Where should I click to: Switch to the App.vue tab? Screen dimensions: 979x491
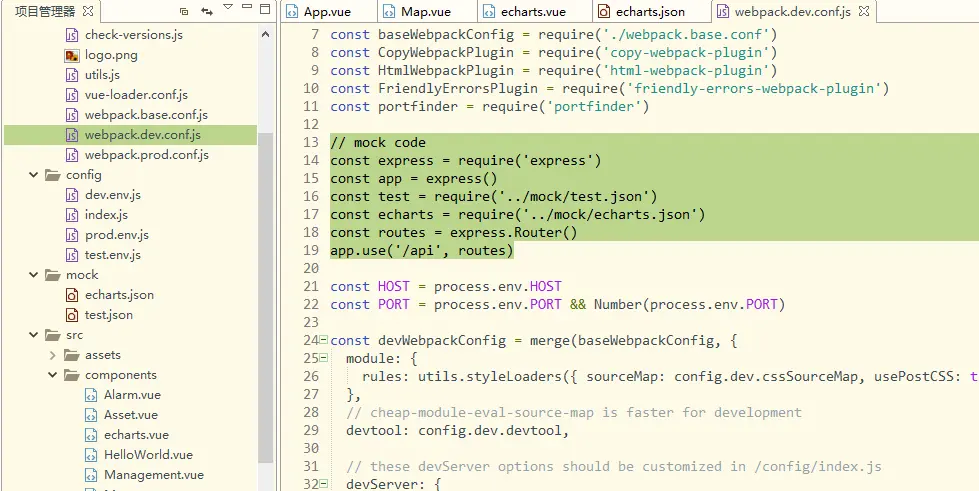[x=327, y=12]
